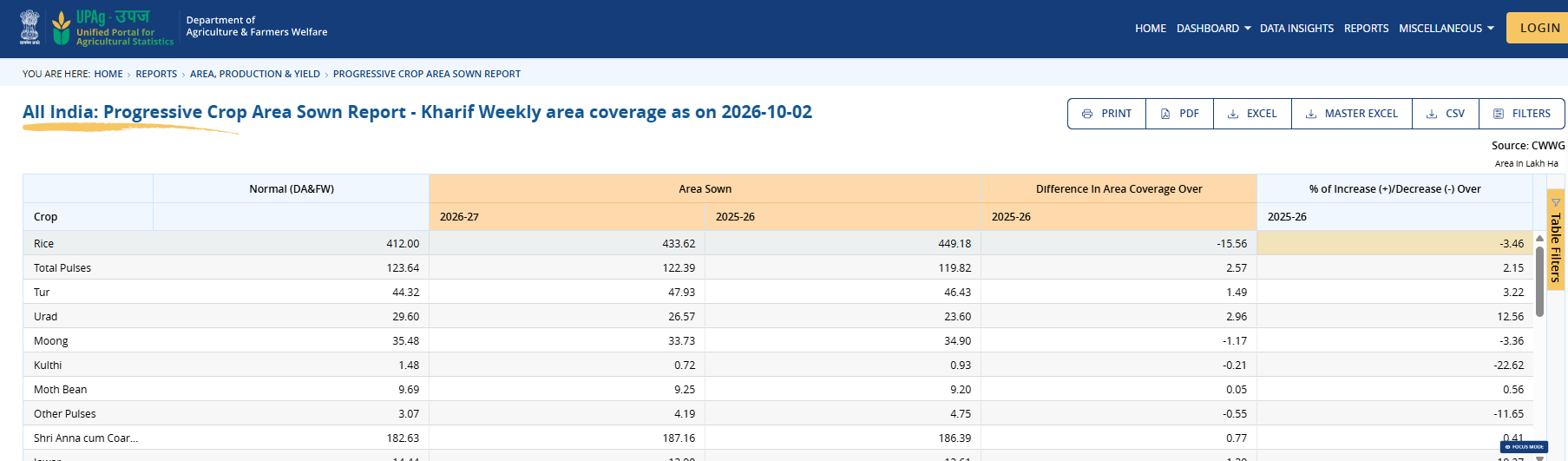Click Total Pulses value 123.64

[403, 268]
